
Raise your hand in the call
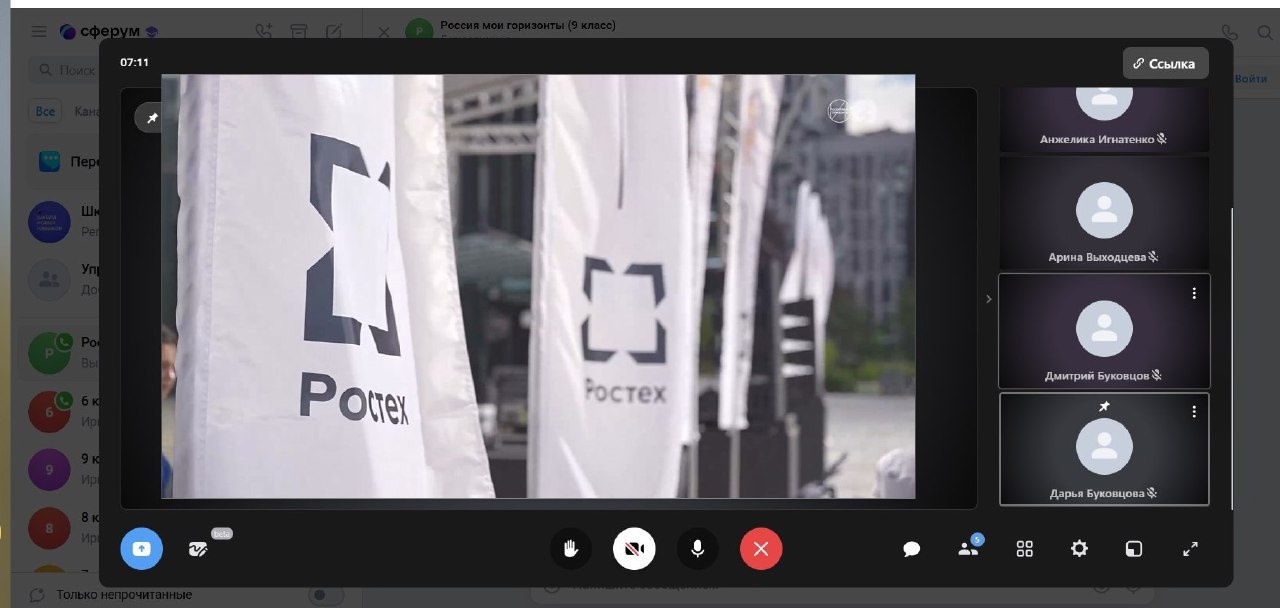point(571,549)
